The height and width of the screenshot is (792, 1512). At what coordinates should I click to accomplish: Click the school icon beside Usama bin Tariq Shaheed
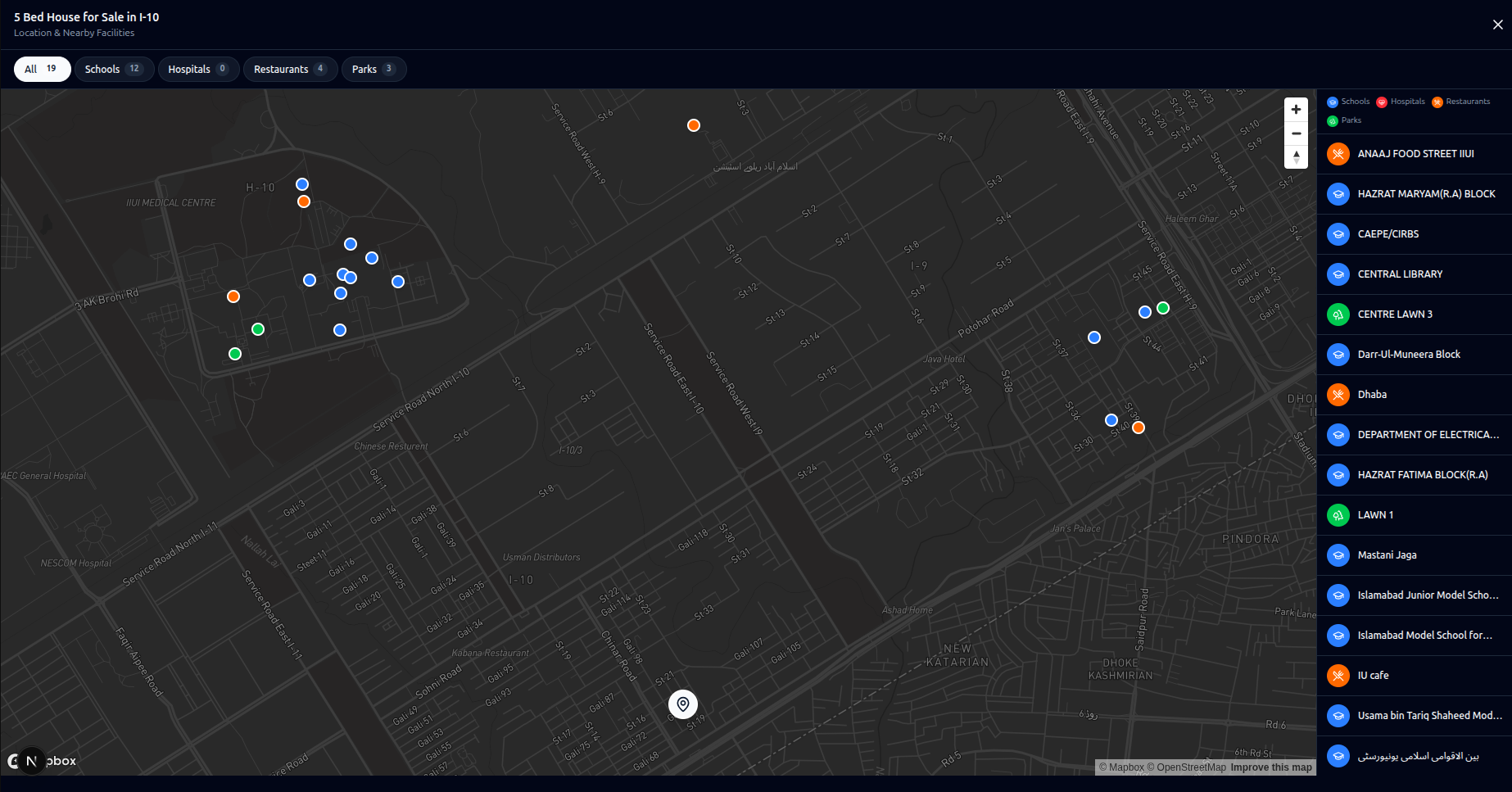coord(1338,716)
